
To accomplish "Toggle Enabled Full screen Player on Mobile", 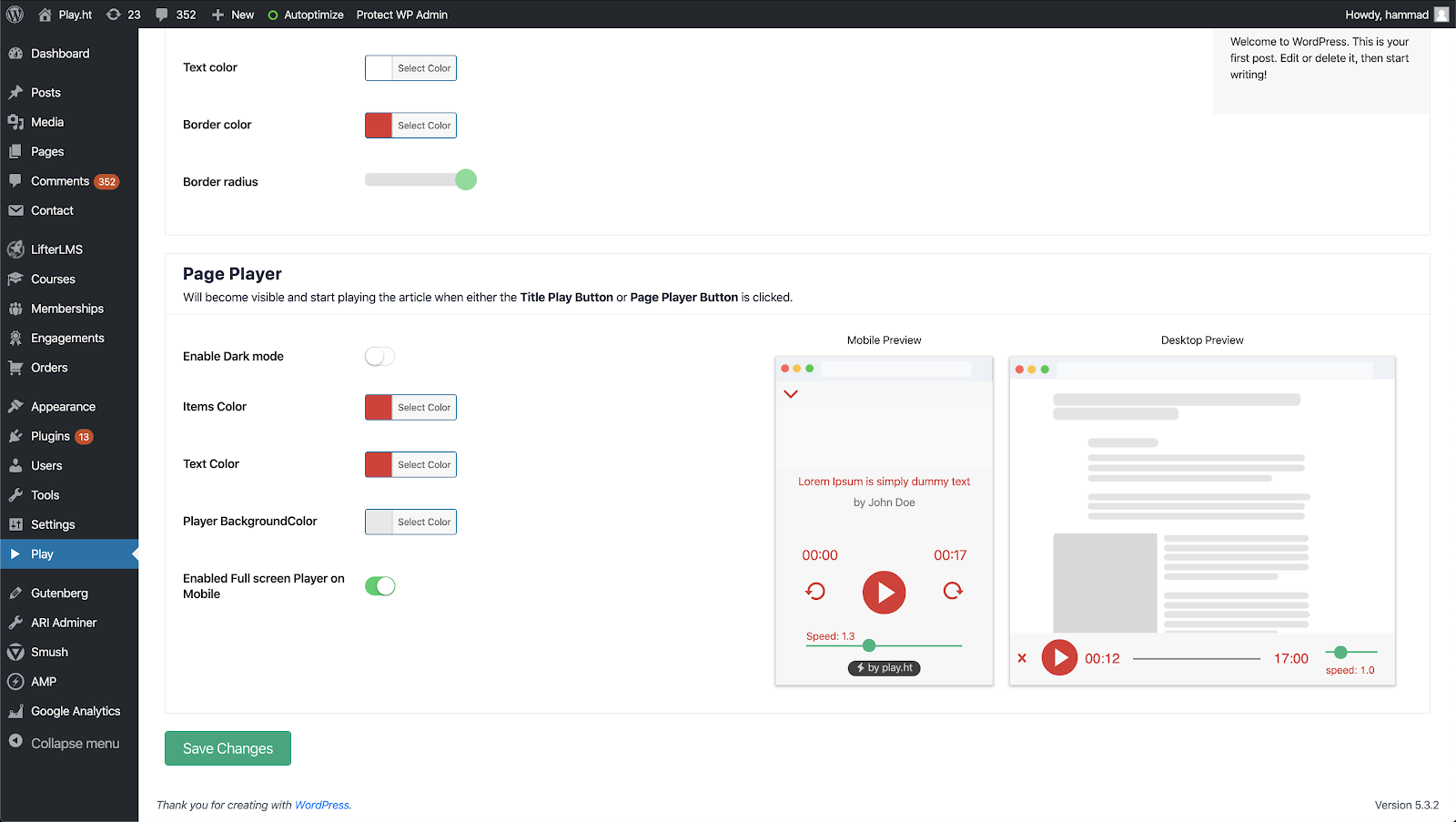I will click(x=380, y=585).
